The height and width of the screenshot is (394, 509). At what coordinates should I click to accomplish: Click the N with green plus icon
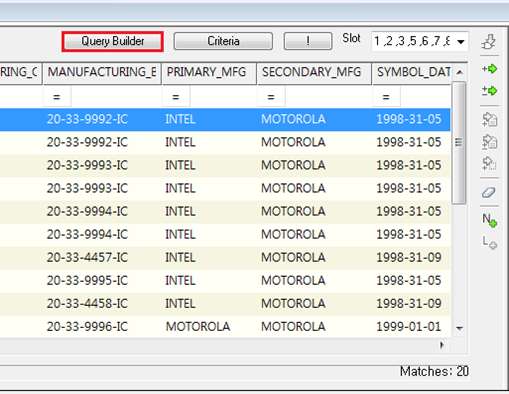489,220
